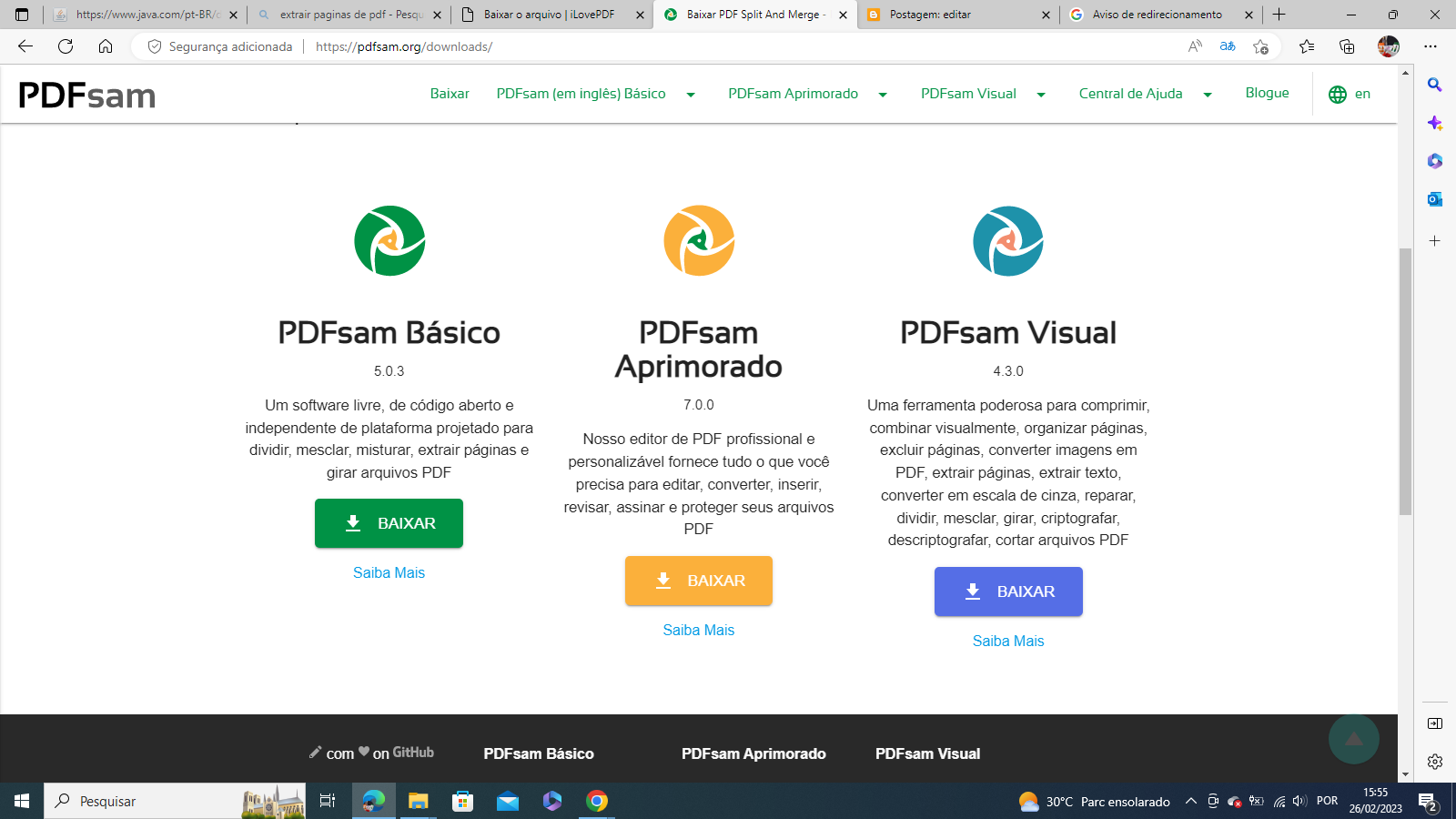This screenshot has height=819, width=1456.
Task: Click the PDFsam logo in header
Action: click(x=87, y=95)
